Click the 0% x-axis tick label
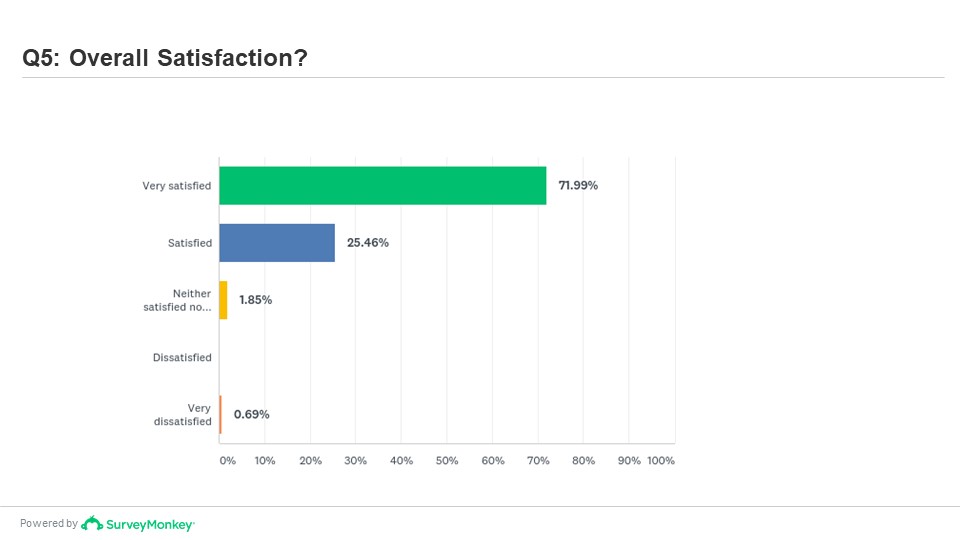Image resolution: width=960 pixels, height=540 pixels. click(x=228, y=461)
